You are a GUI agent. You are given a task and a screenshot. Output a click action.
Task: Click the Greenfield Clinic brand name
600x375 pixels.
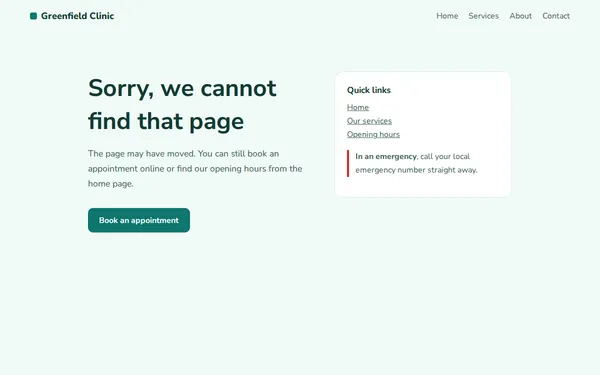77,16
